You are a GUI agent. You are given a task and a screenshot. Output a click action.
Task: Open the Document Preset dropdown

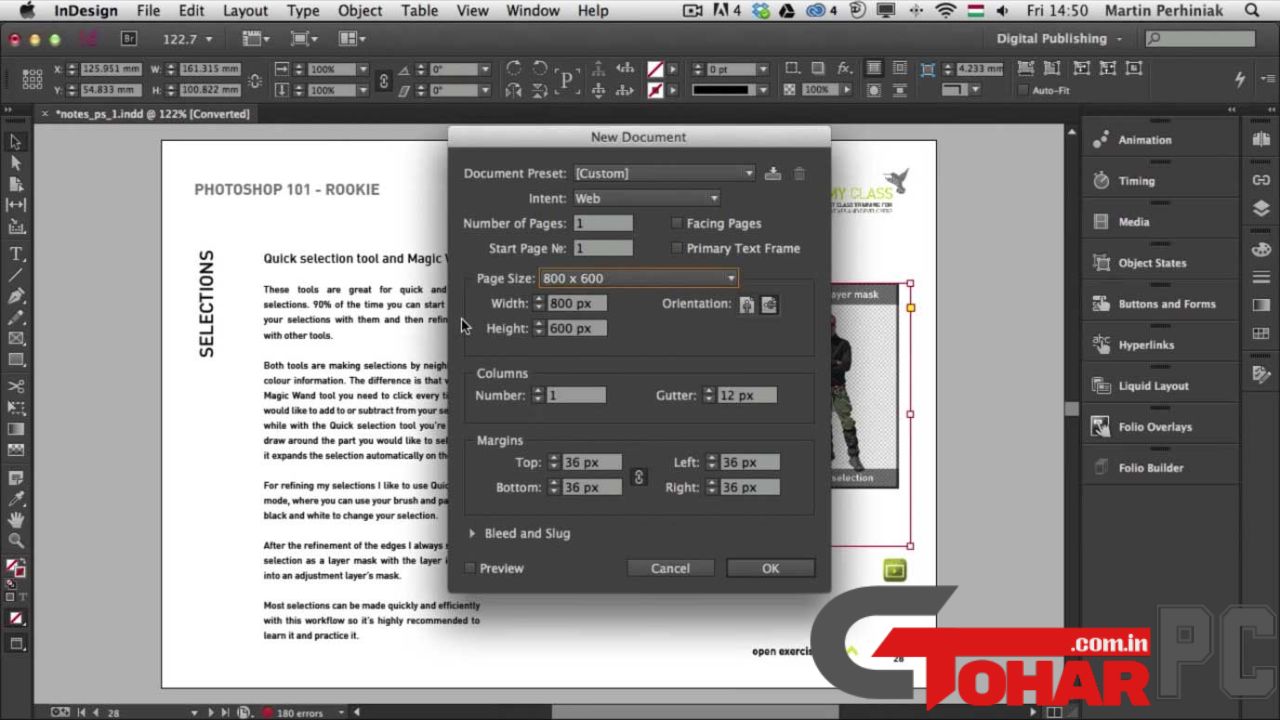(x=665, y=173)
